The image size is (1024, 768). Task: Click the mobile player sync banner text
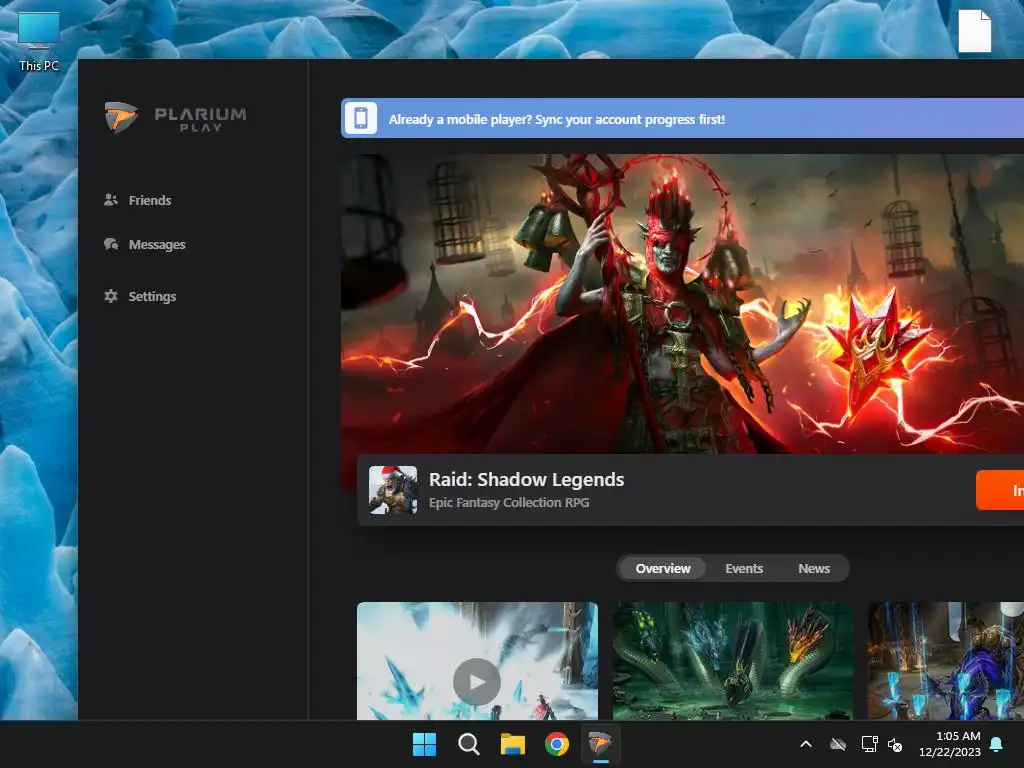tap(556, 120)
